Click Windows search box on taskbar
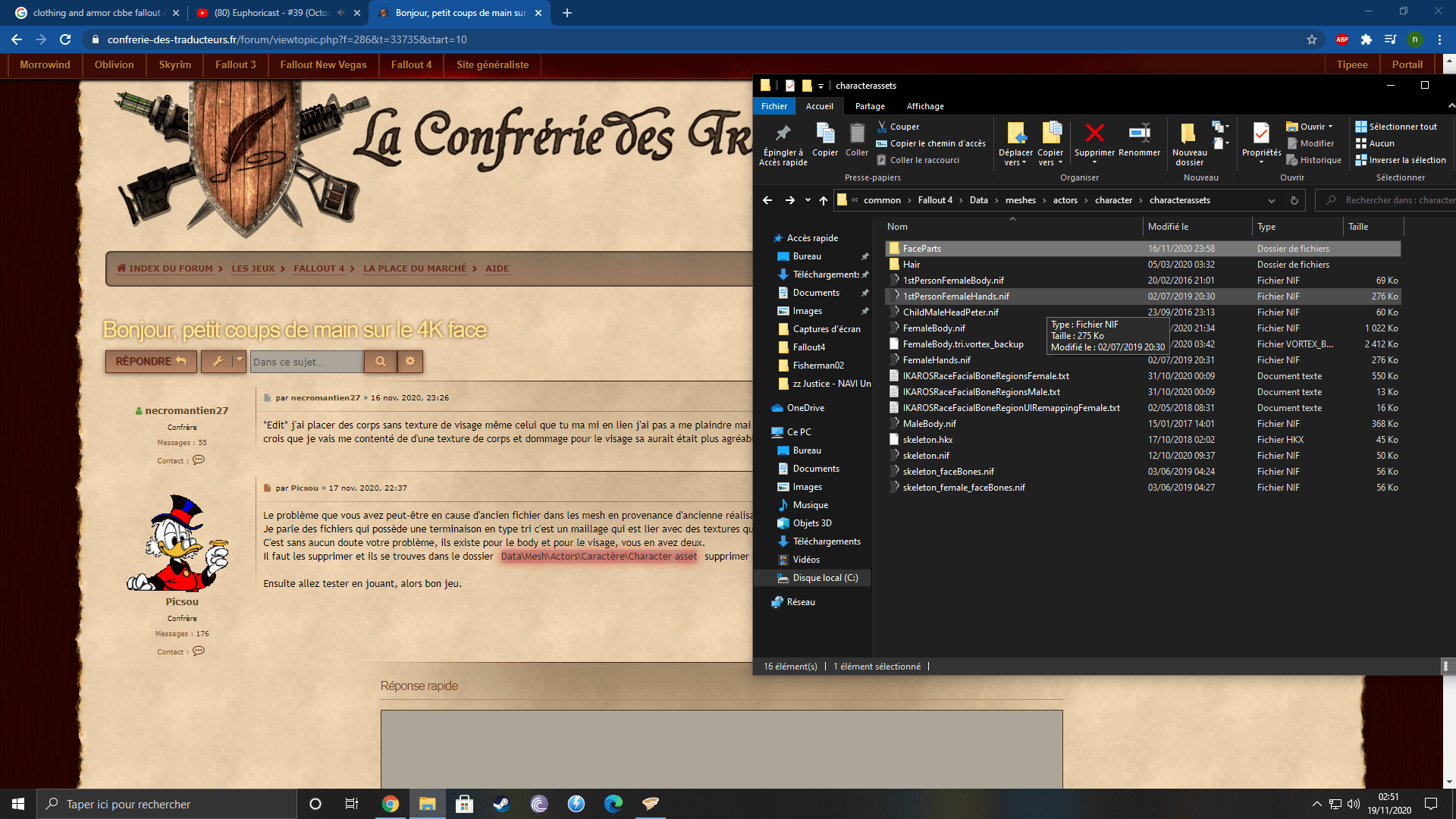1456x819 pixels. [166, 804]
